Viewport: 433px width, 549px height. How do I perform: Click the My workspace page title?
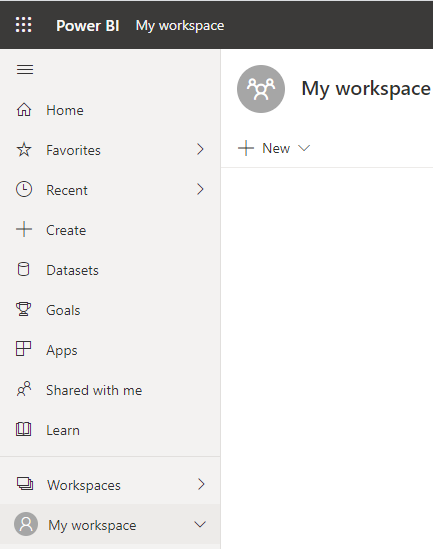[x=366, y=89]
